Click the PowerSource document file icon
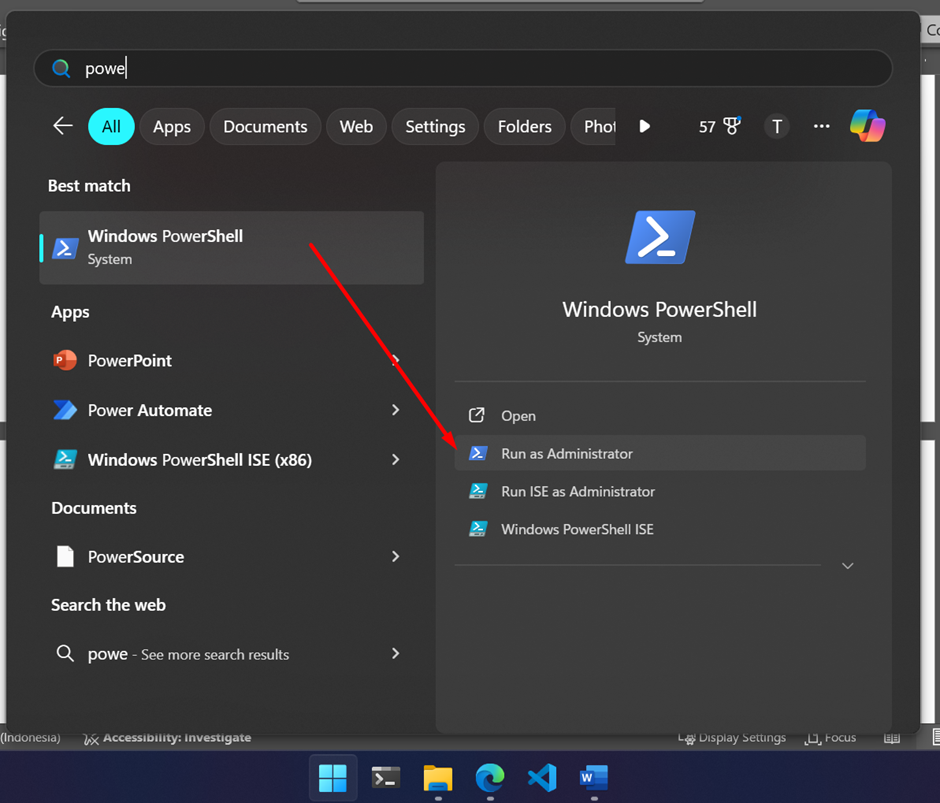940x803 pixels. (x=65, y=557)
